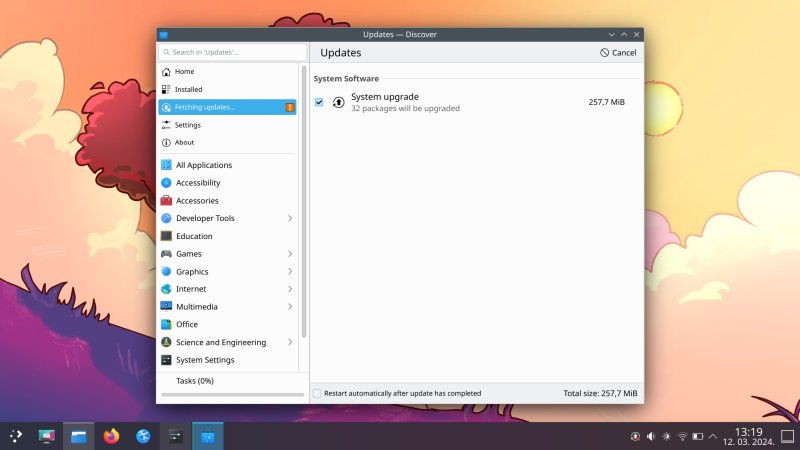This screenshot has width=800, height=450.
Task: Click the Total size: 257,7 MiB text
Action: coord(600,393)
